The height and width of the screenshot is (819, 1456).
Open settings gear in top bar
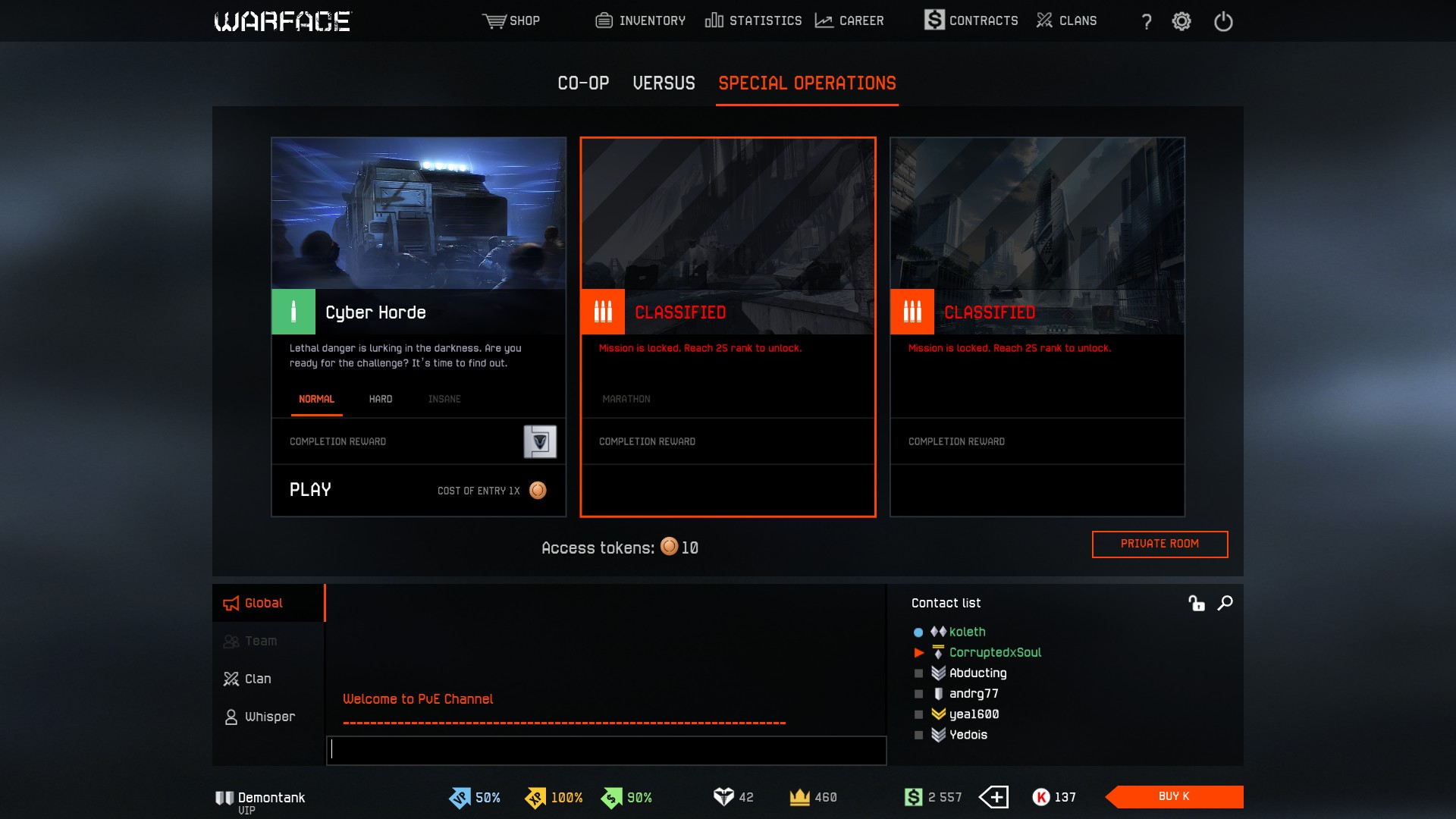click(1181, 21)
